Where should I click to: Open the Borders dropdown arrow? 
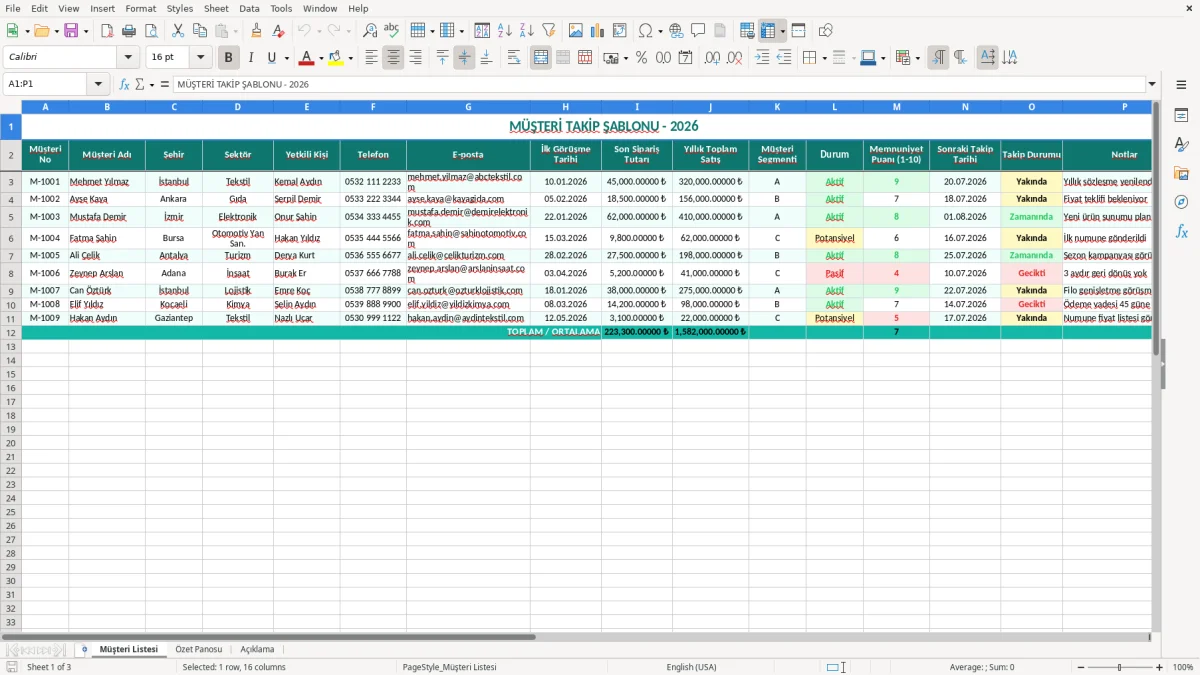pyautogui.click(x=824, y=58)
